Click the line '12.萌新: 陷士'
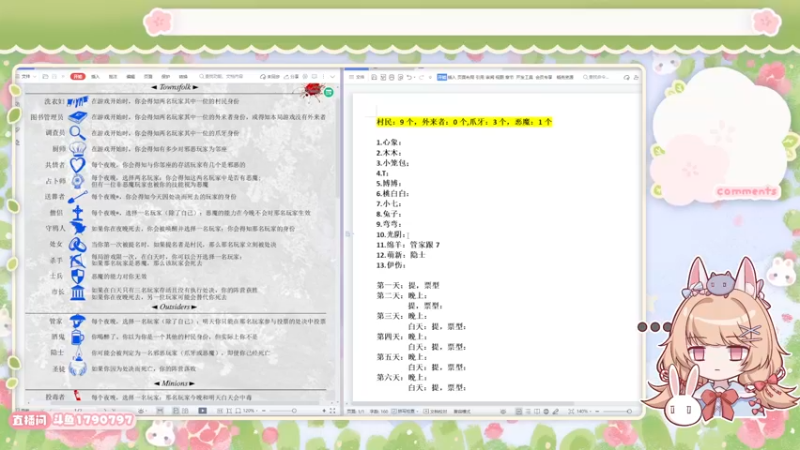The image size is (800, 450). pos(401,255)
